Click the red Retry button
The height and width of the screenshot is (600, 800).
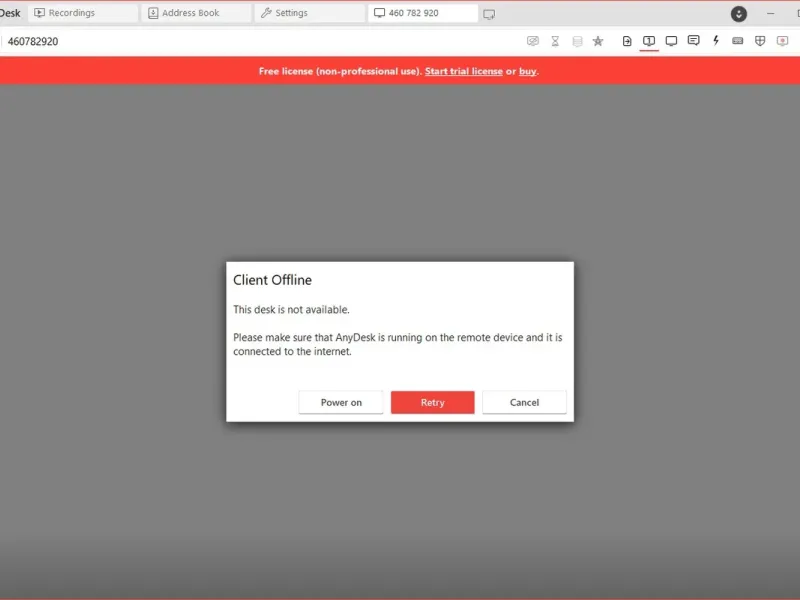[x=433, y=402]
